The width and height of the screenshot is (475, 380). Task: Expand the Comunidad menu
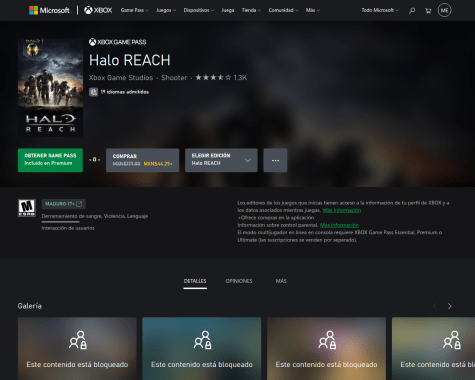tap(284, 10)
